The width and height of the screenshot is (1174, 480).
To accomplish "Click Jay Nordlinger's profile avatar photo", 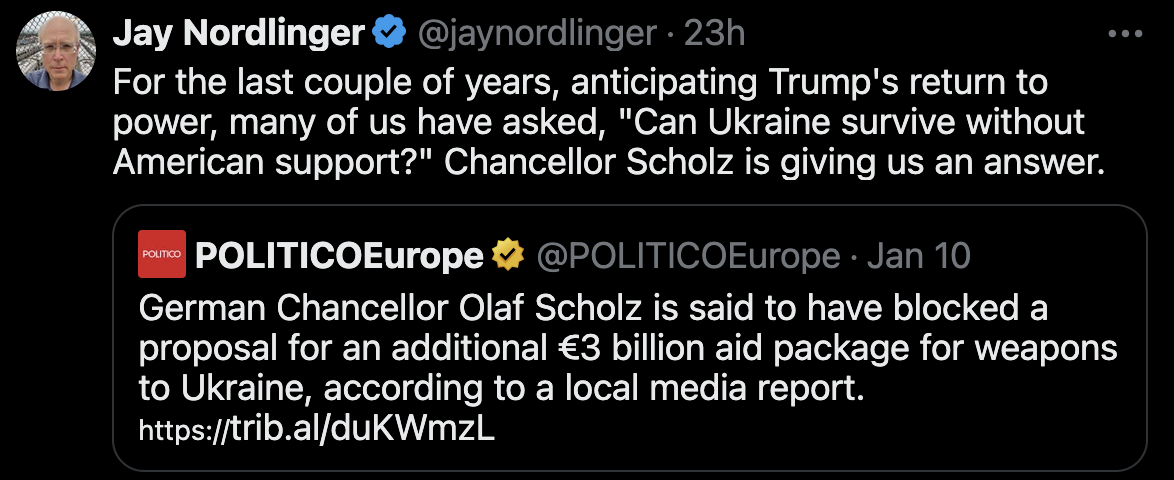I will [x=55, y=51].
